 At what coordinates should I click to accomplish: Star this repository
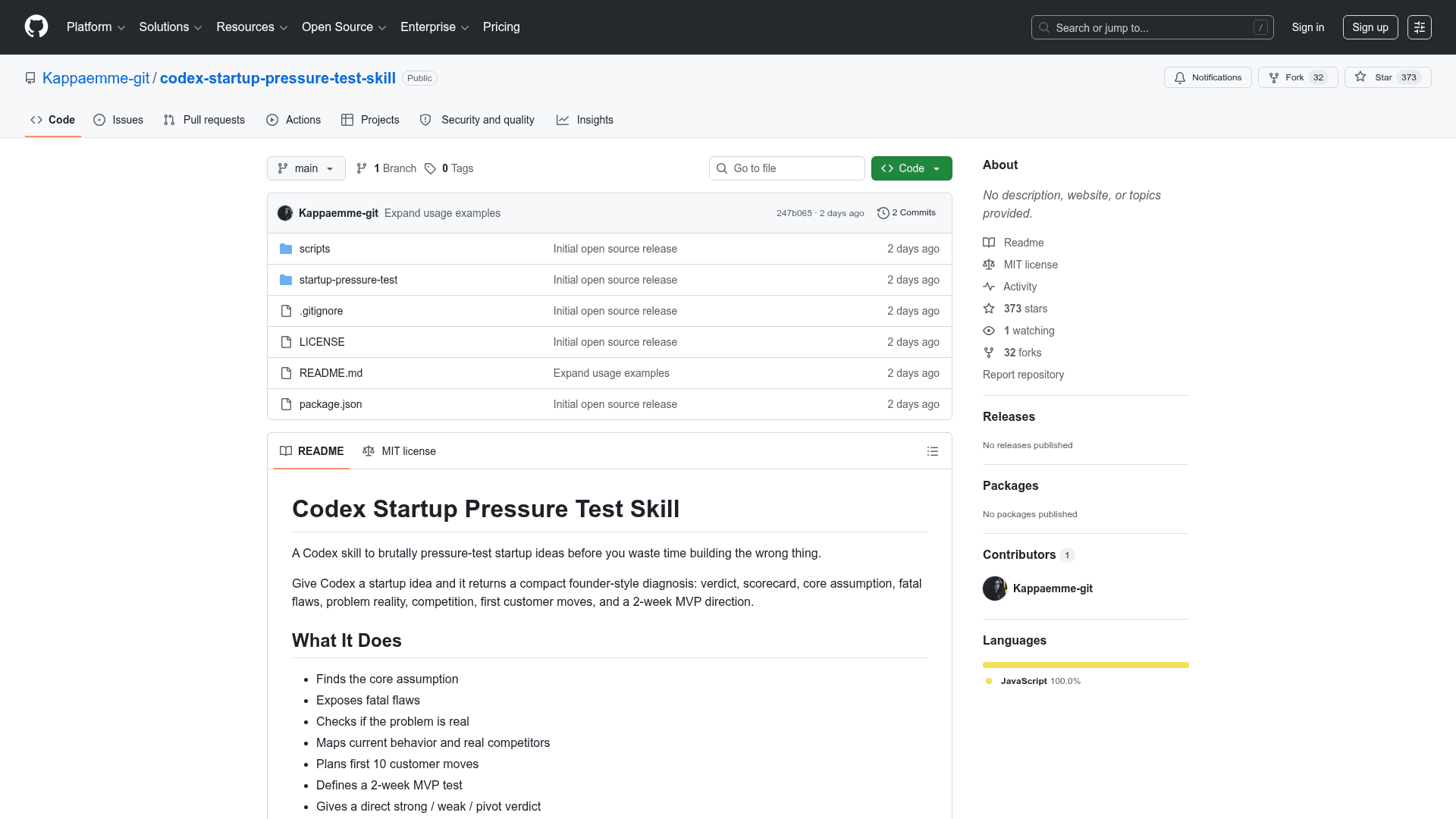tap(1387, 77)
